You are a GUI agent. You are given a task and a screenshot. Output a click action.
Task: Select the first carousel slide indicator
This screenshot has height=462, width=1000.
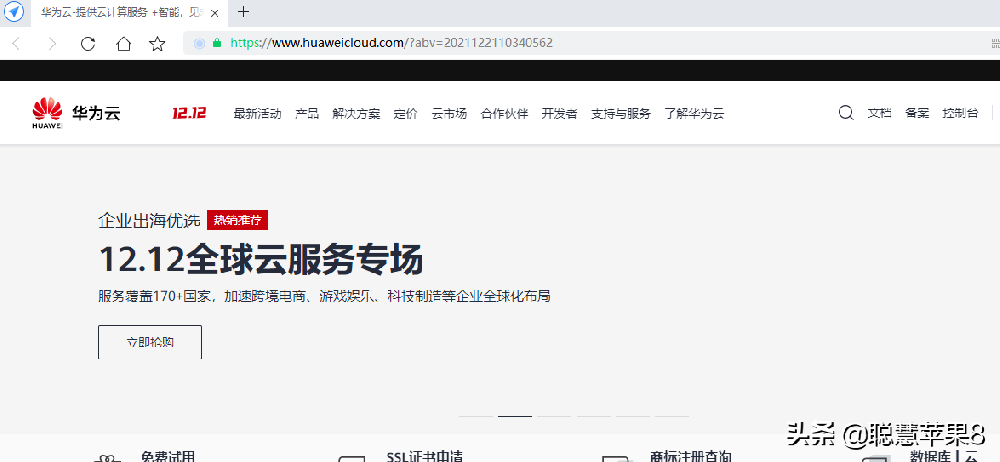(476, 416)
